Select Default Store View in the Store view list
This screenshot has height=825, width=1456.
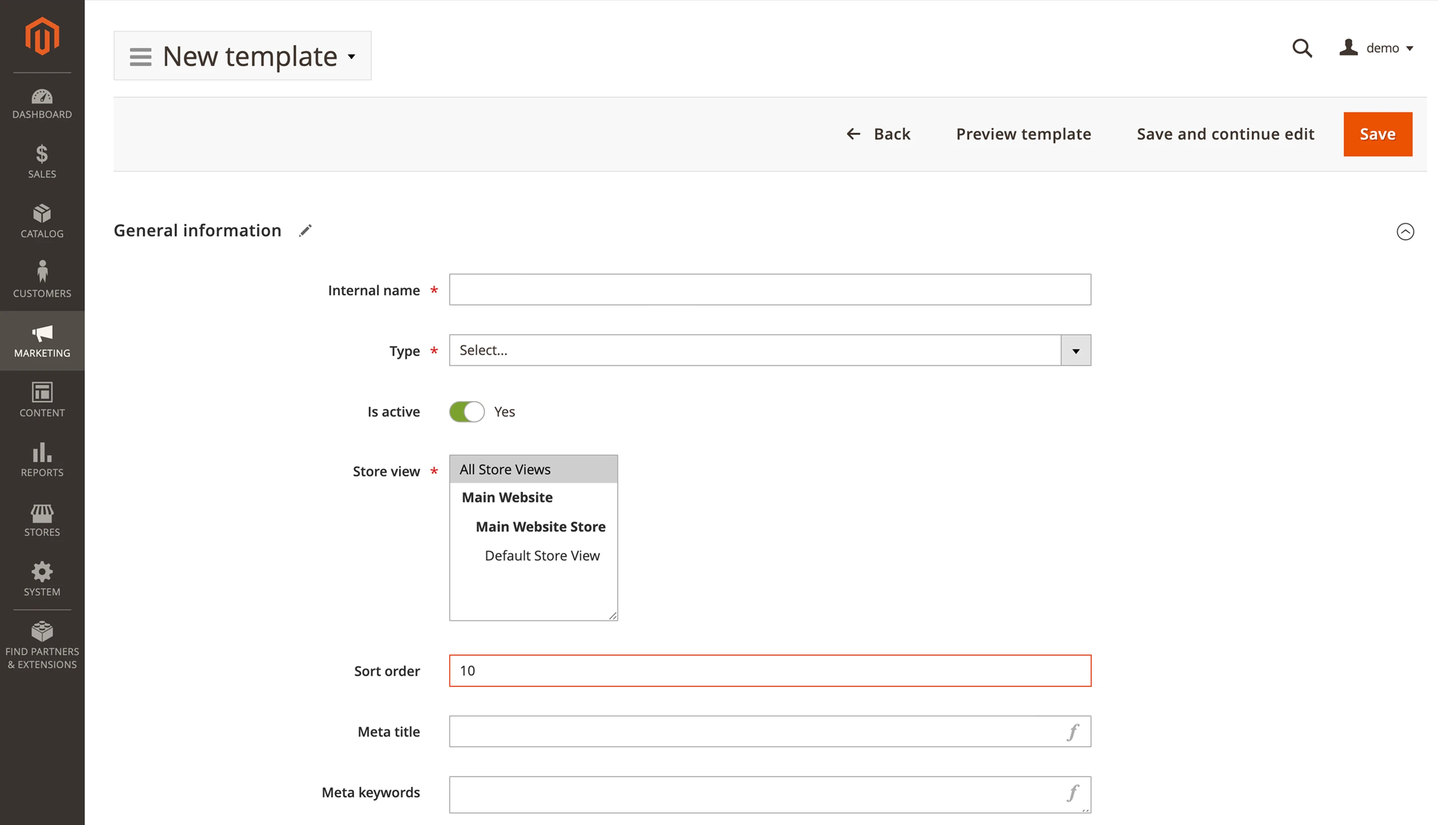(542, 555)
